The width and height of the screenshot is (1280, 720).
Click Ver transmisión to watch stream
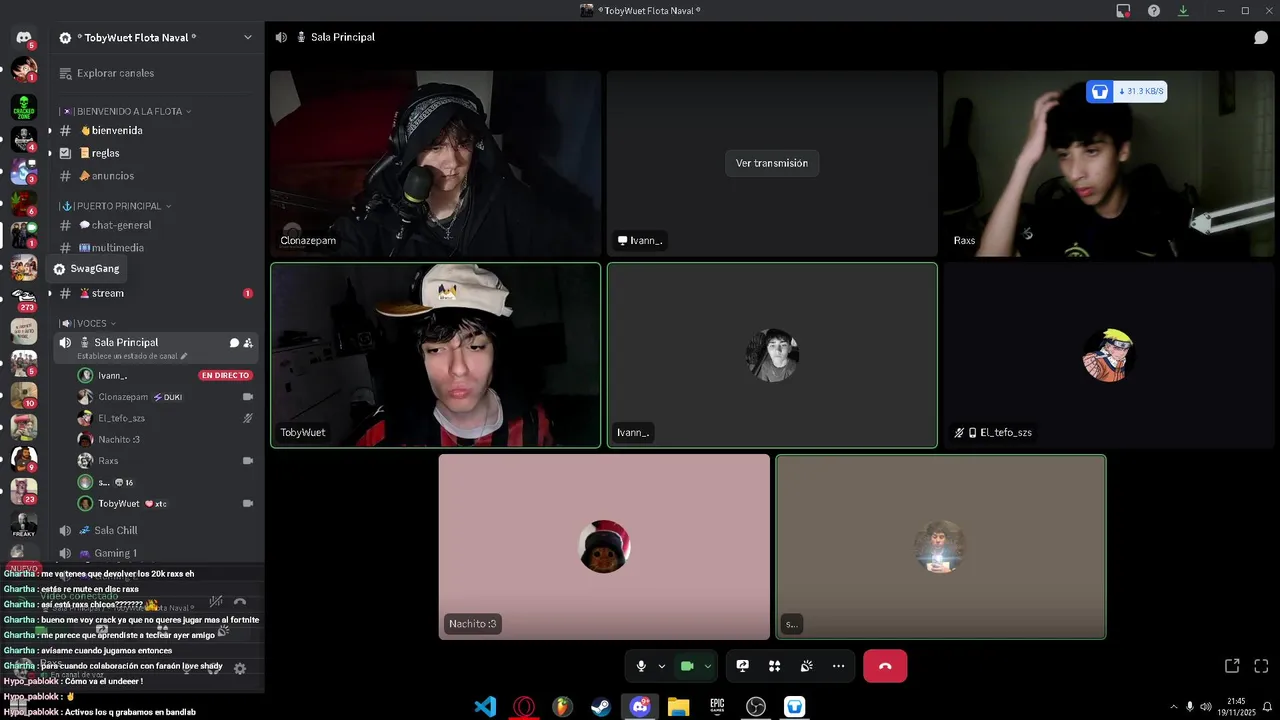(772, 163)
